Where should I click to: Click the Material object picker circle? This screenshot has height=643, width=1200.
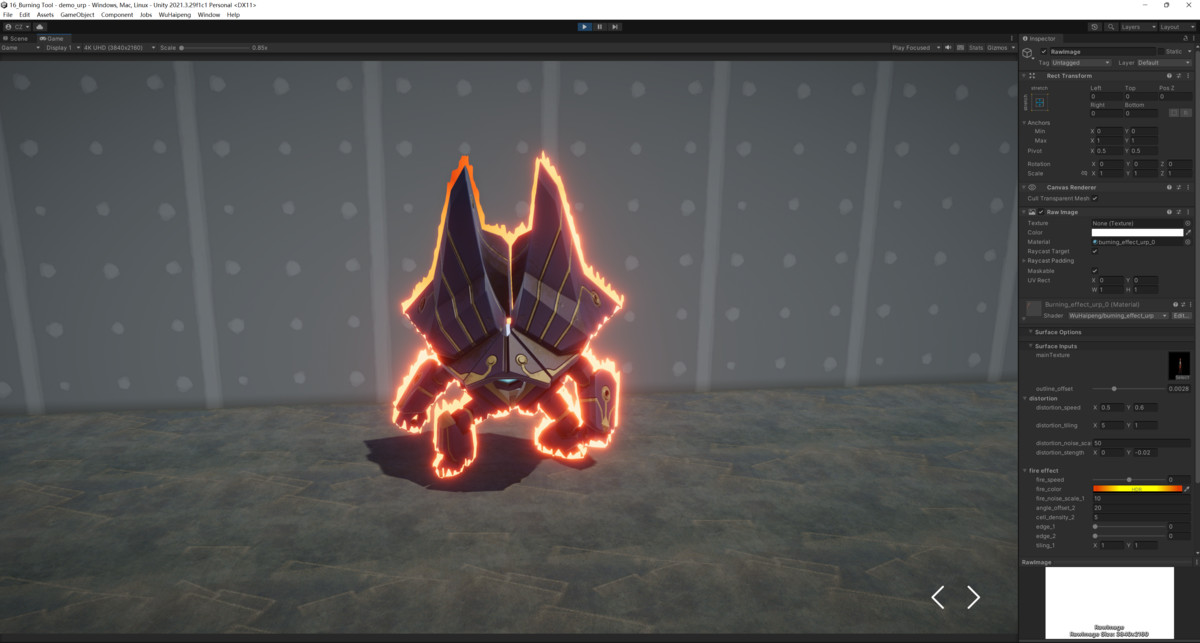1187,242
